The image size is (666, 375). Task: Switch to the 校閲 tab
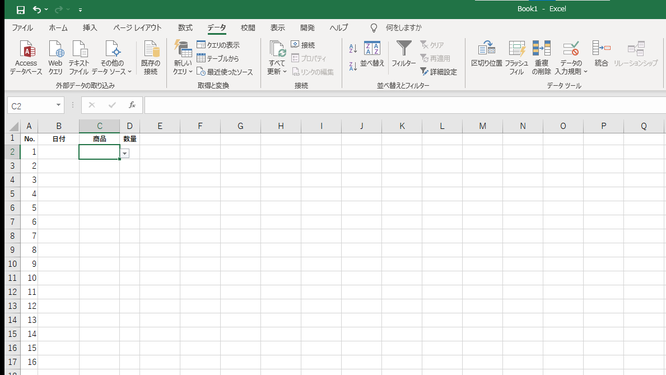(248, 28)
